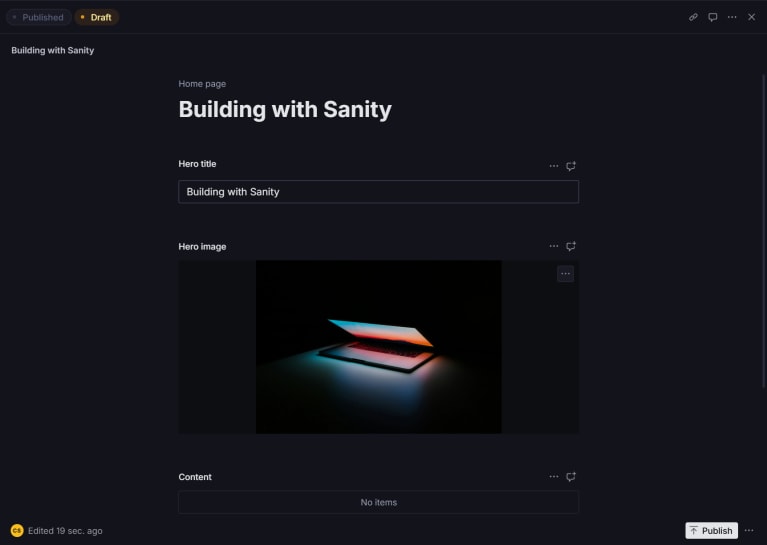The height and width of the screenshot is (545, 767).
Task: Select the Draft version tab
Action: (x=96, y=17)
